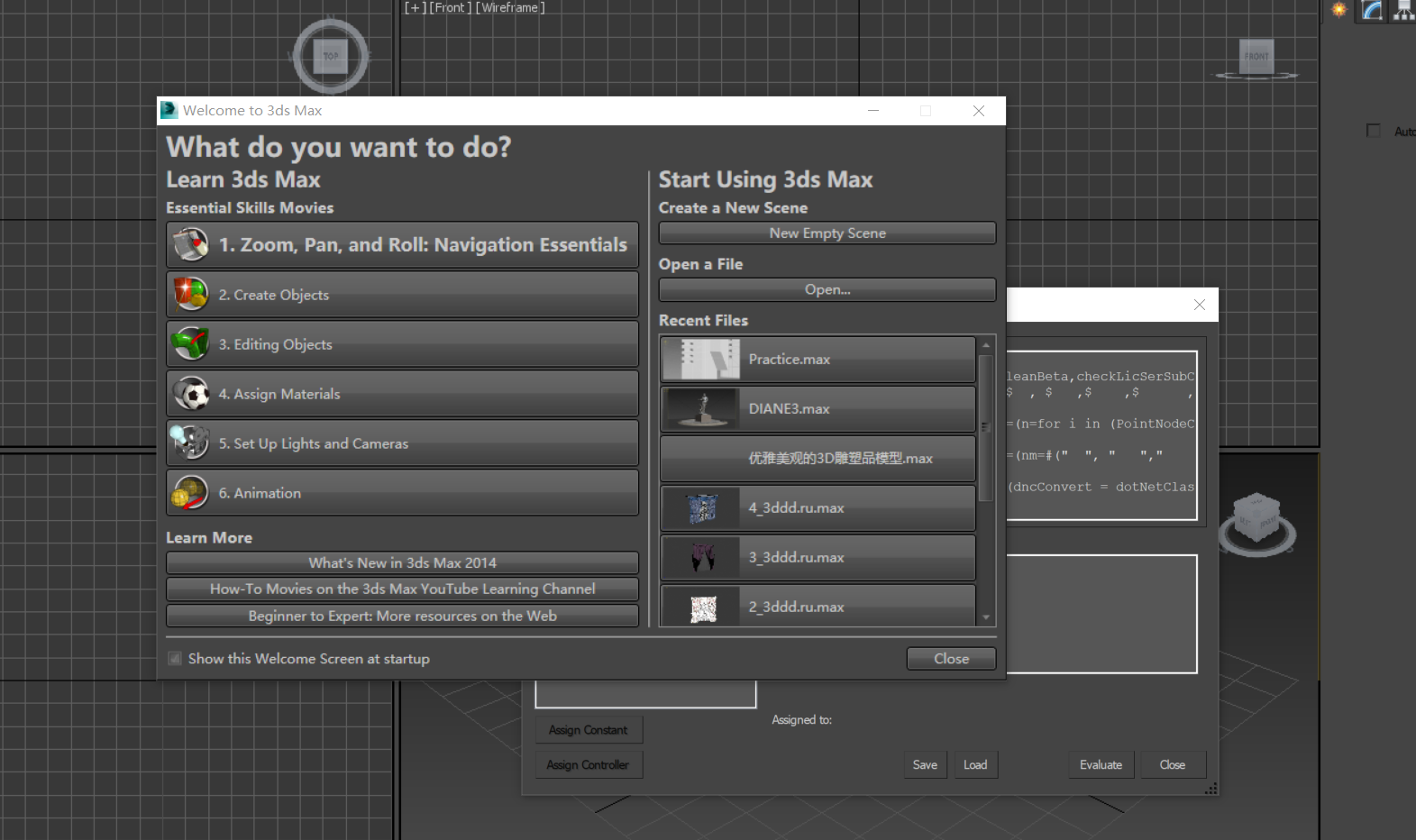Viewport: 1416px width, 840px height.
Task: Click the Assign Materials soccer ball icon
Action: (x=190, y=393)
